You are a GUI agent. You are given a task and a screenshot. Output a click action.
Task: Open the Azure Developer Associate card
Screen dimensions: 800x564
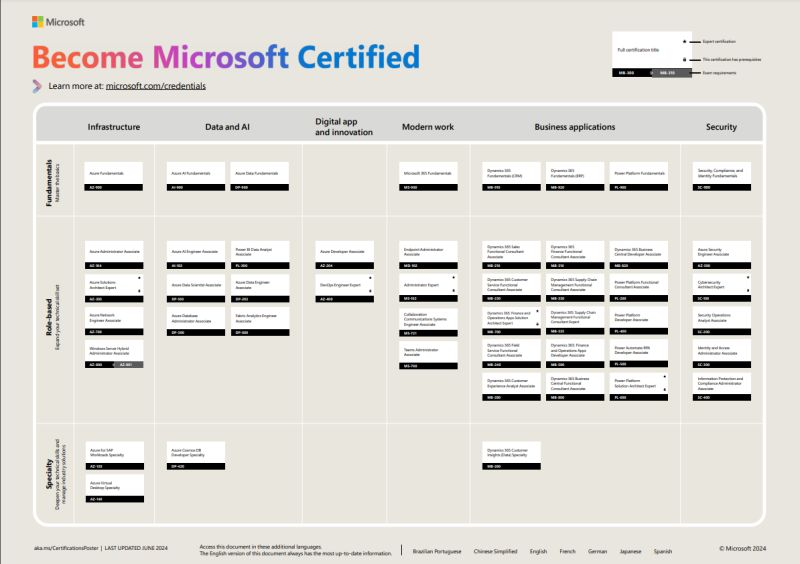(344, 255)
